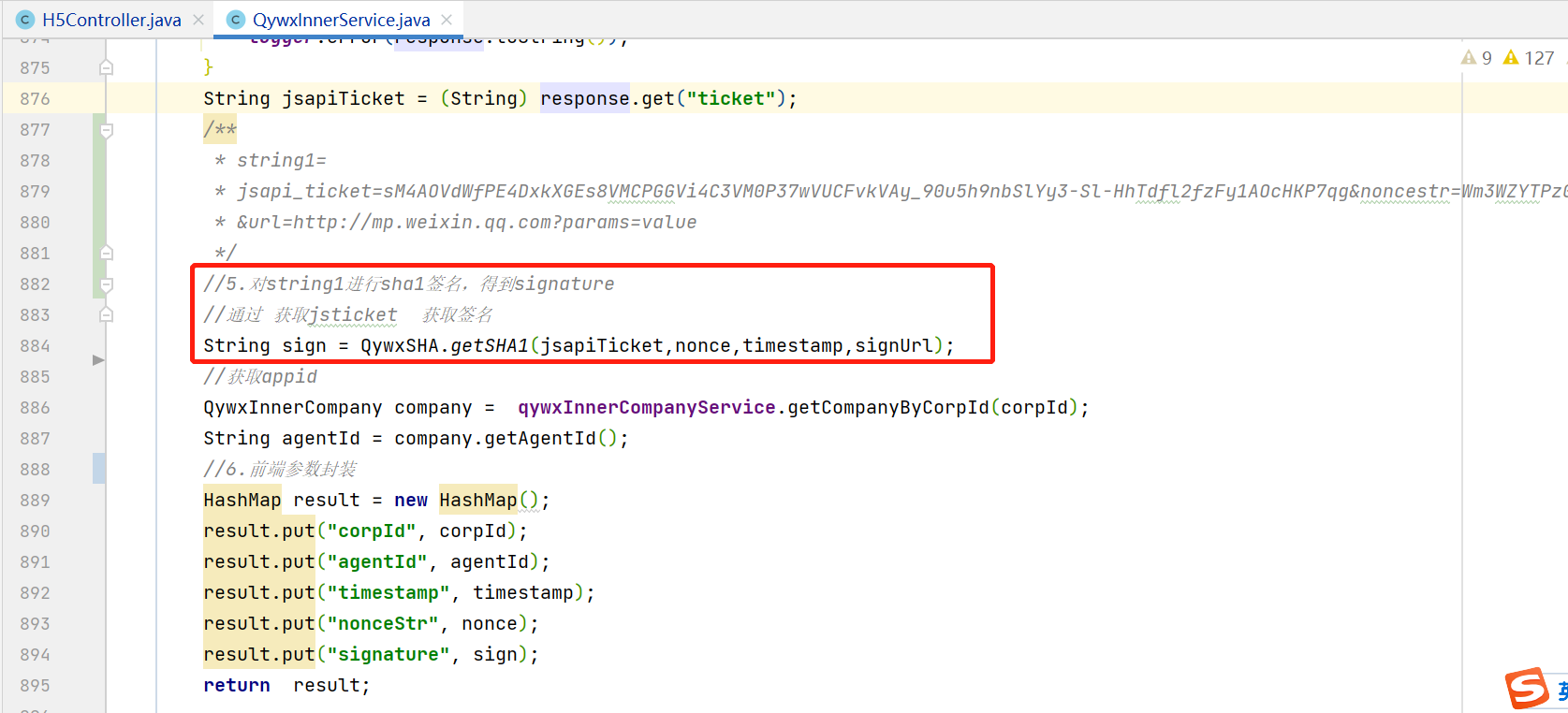The image size is (1568, 713).
Task: Click the mp.weixin.qq.com URL comment line
Action: pos(456,222)
